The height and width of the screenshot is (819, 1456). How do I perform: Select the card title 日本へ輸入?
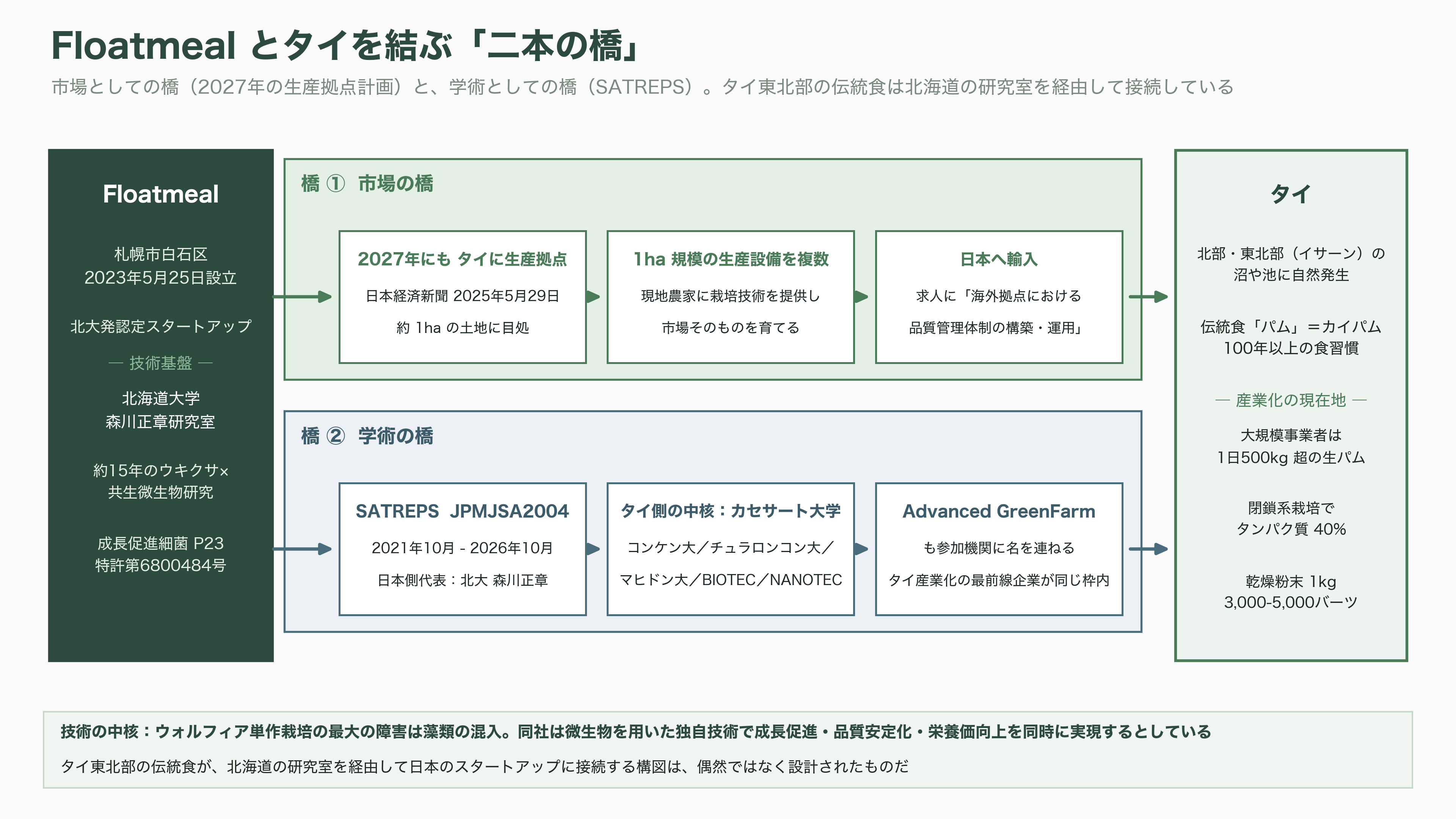point(999,259)
